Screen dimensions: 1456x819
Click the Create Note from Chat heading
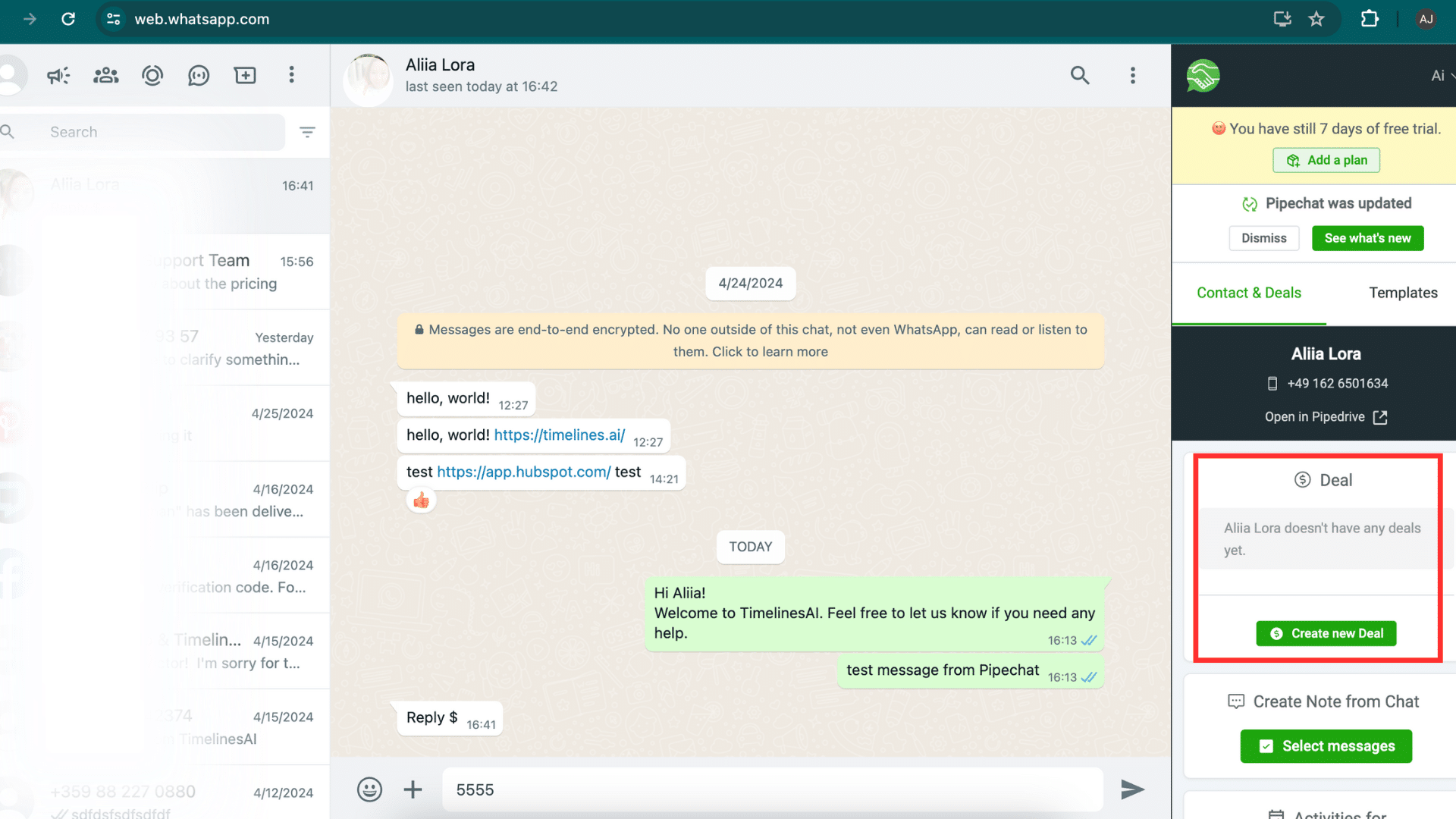(x=1323, y=702)
